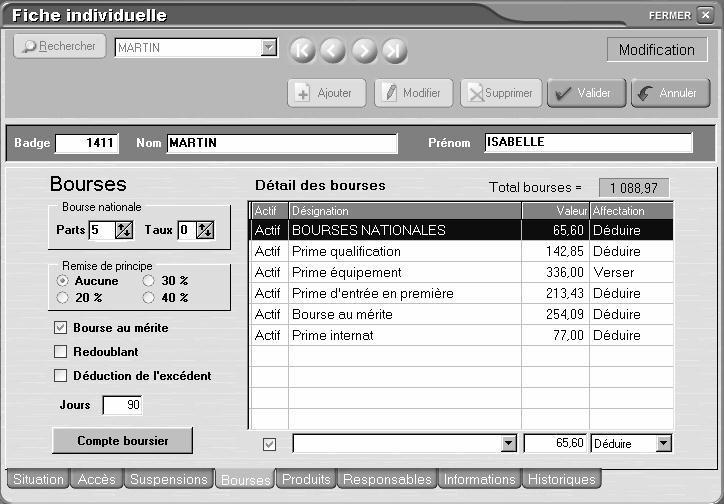The image size is (724, 504).
Task: Switch to the Responsables tab
Action: point(387,479)
